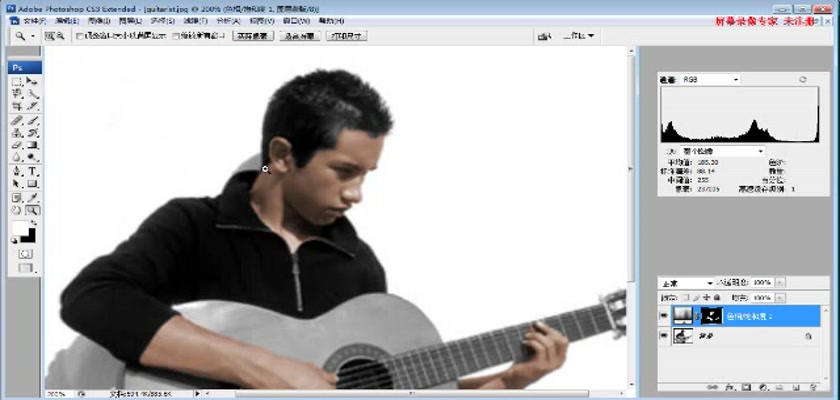This screenshot has width=840, height=400.
Task: Select the Healing Brush tool
Action: point(17,120)
